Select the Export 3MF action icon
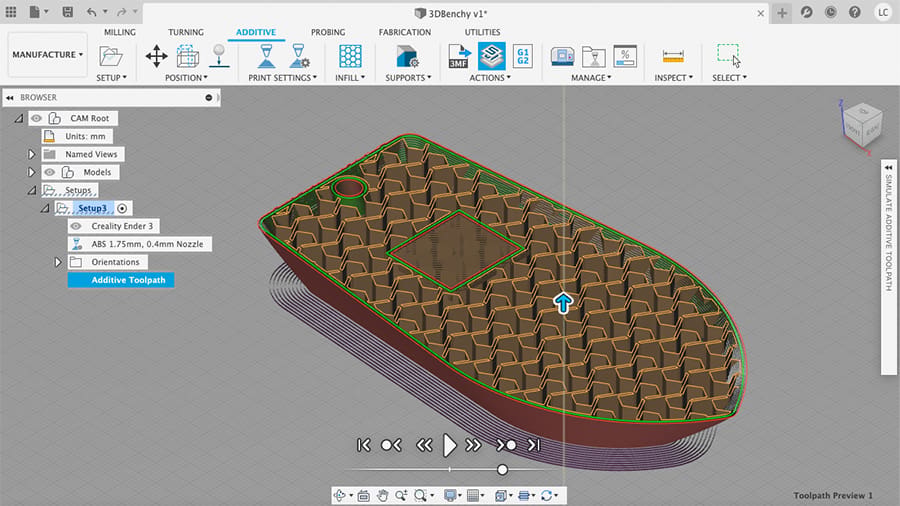 [459, 56]
